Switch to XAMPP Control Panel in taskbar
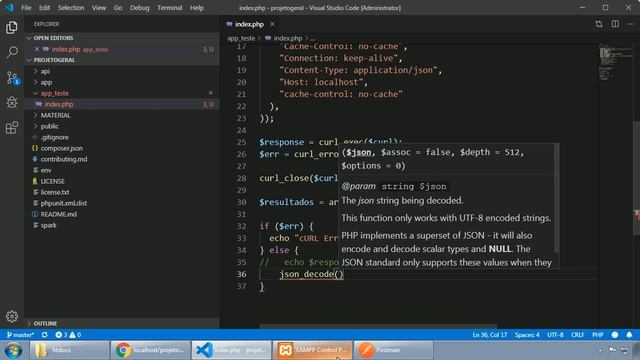The height and width of the screenshot is (360, 640). pos(312,350)
